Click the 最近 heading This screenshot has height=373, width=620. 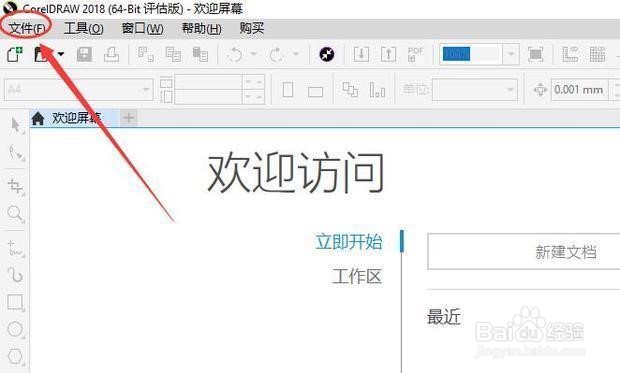pyautogui.click(x=444, y=317)
